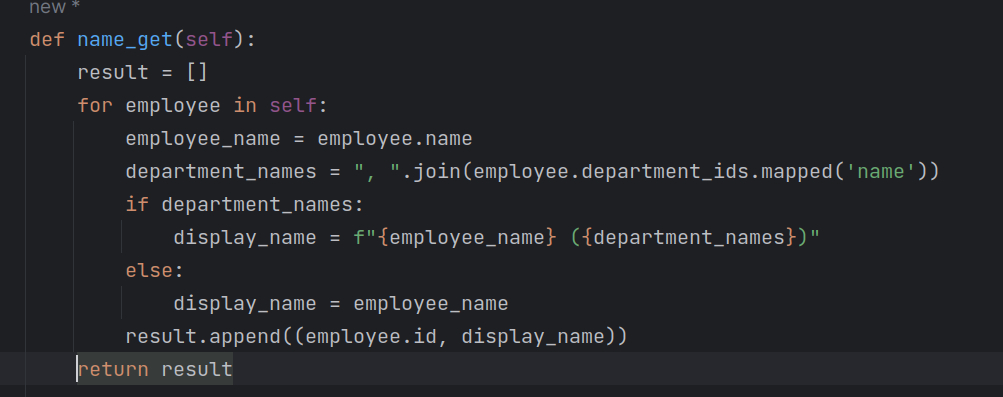The width and height of the screenshot is (1003, 397).
Task: Click the 'return result' line
Action: click(x=155, y=370)
